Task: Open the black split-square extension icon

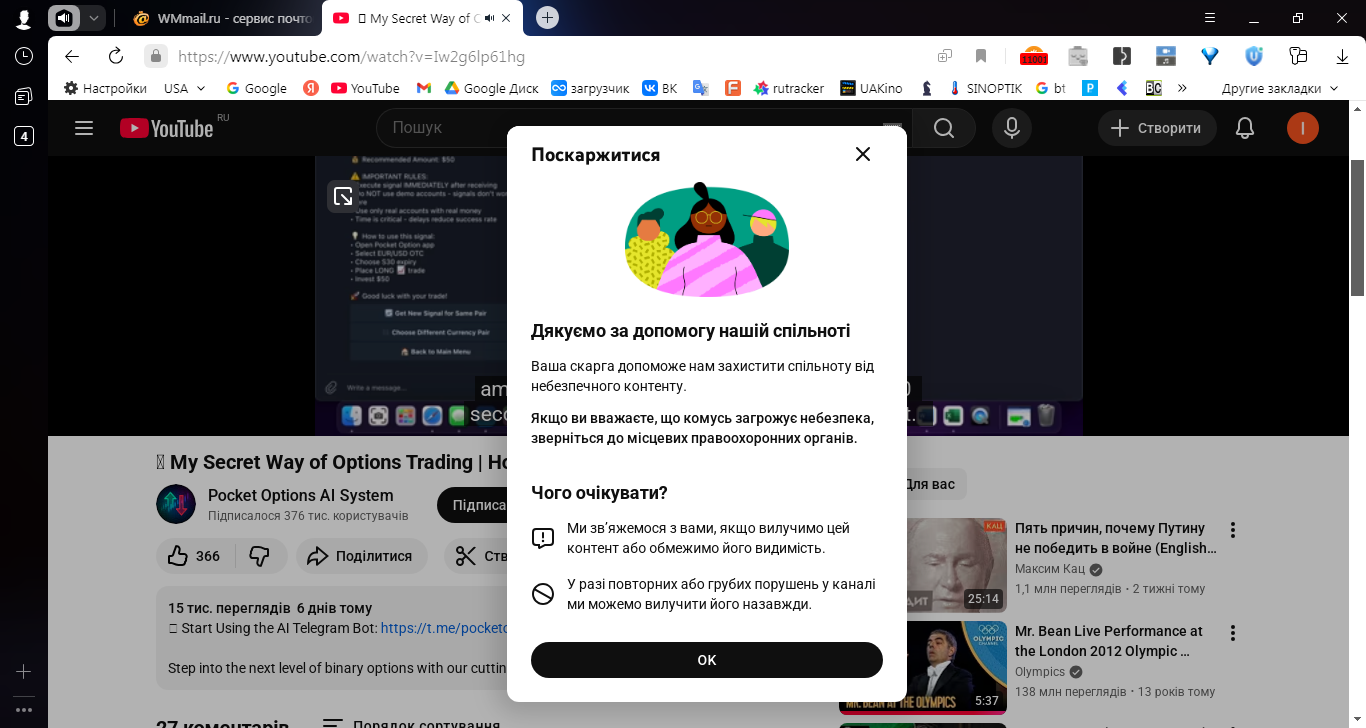Action: pos(1122,56)
